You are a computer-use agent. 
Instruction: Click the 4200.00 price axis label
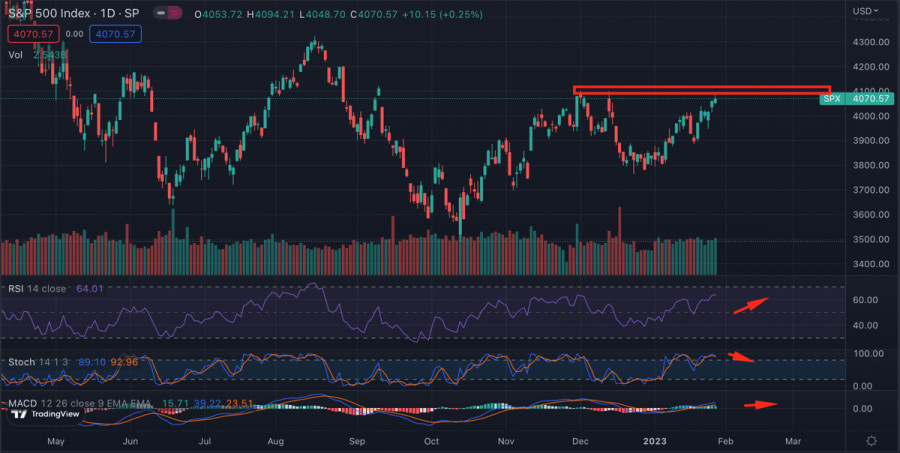pos(870,67)
